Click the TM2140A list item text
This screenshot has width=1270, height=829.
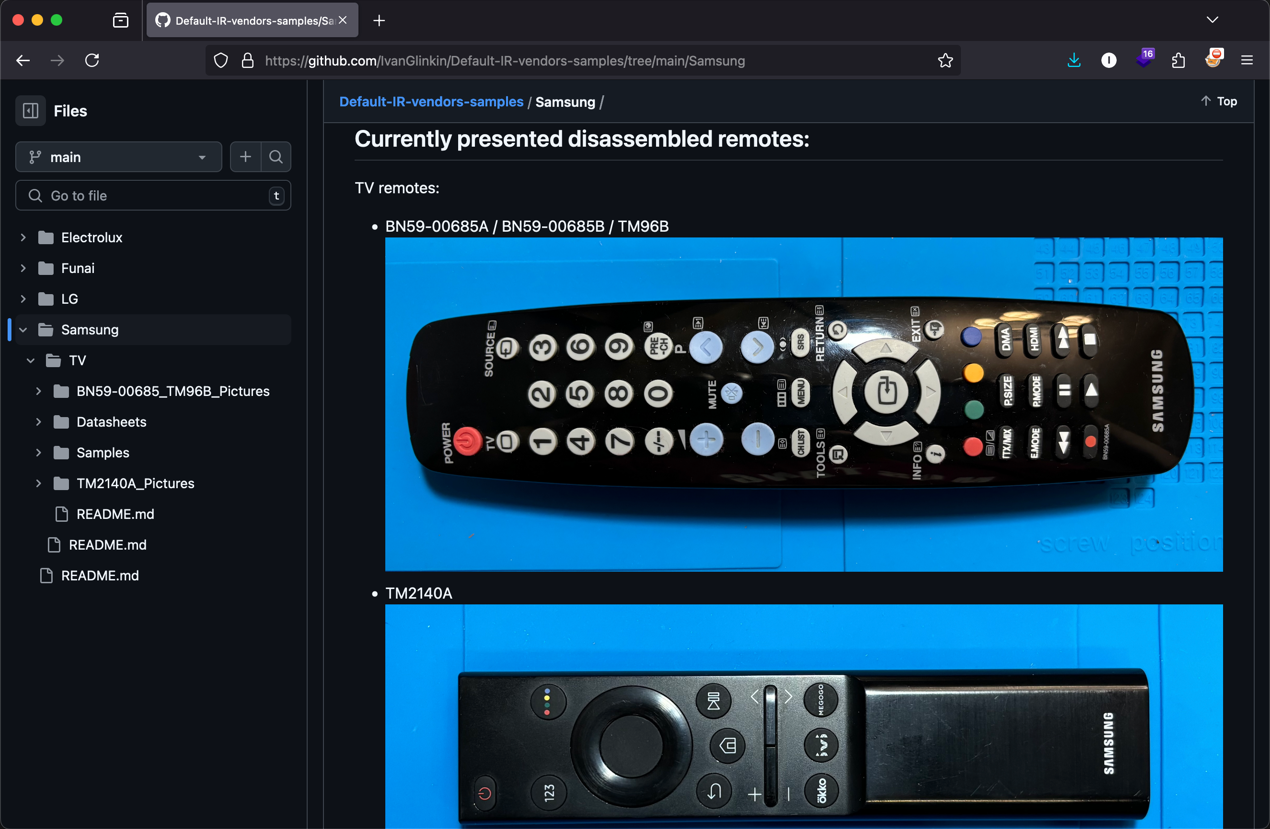pos(419,593)
